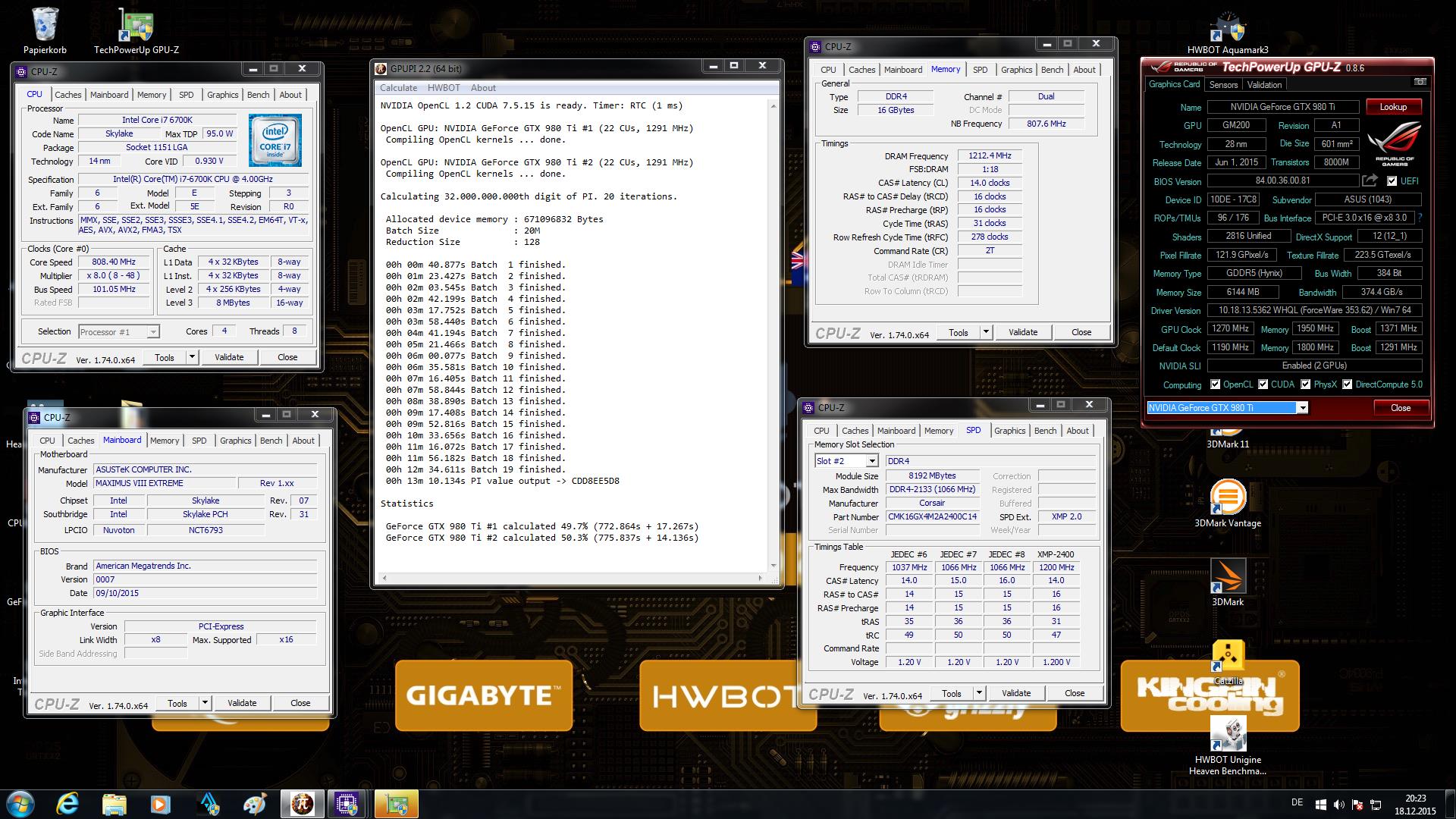Toggle the UEFI checkbox in GPU-Z
Viewport: 1456px width, 819px height.
coord(1392,181)
